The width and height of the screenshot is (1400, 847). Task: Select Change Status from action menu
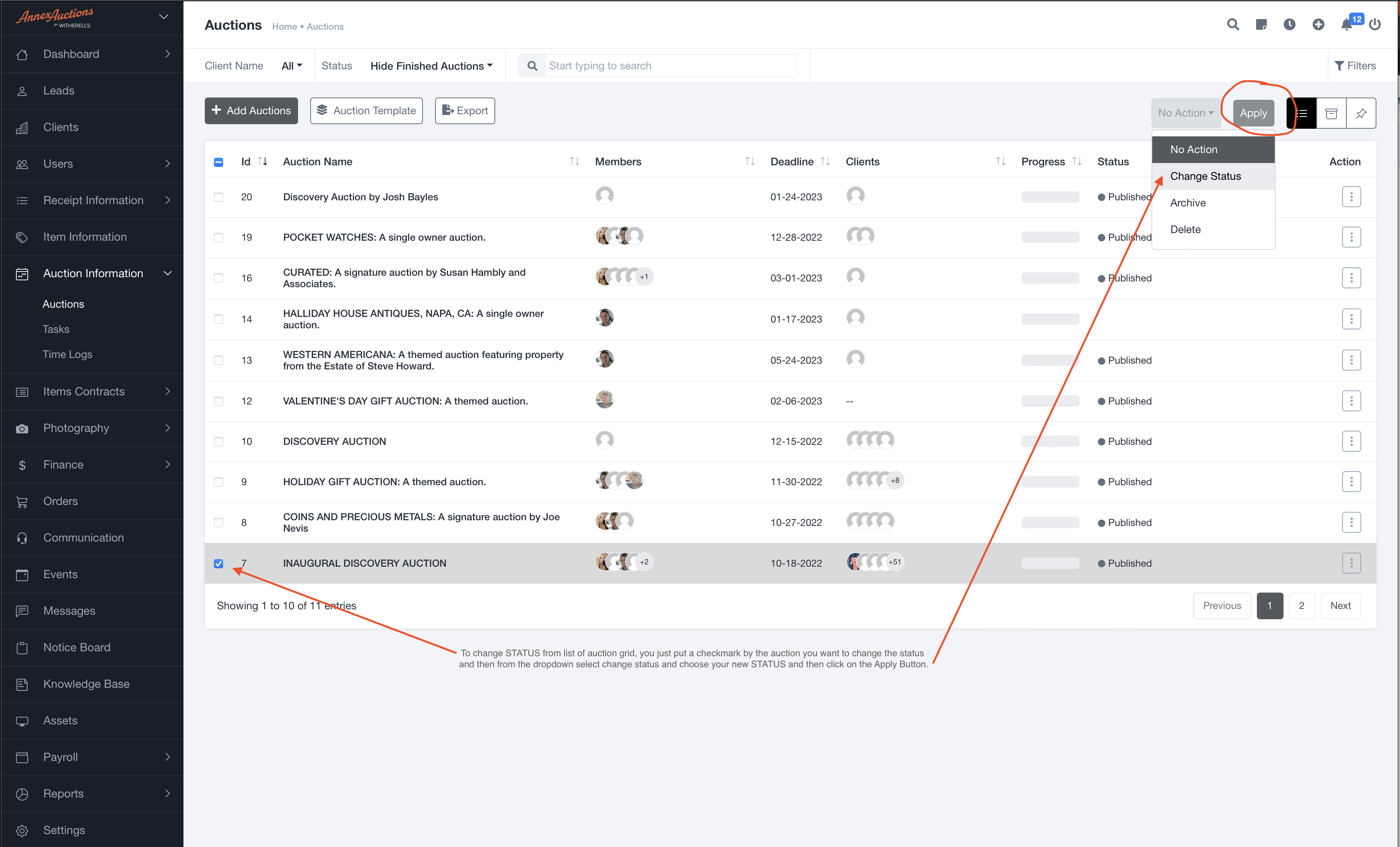coord(1205,176)
